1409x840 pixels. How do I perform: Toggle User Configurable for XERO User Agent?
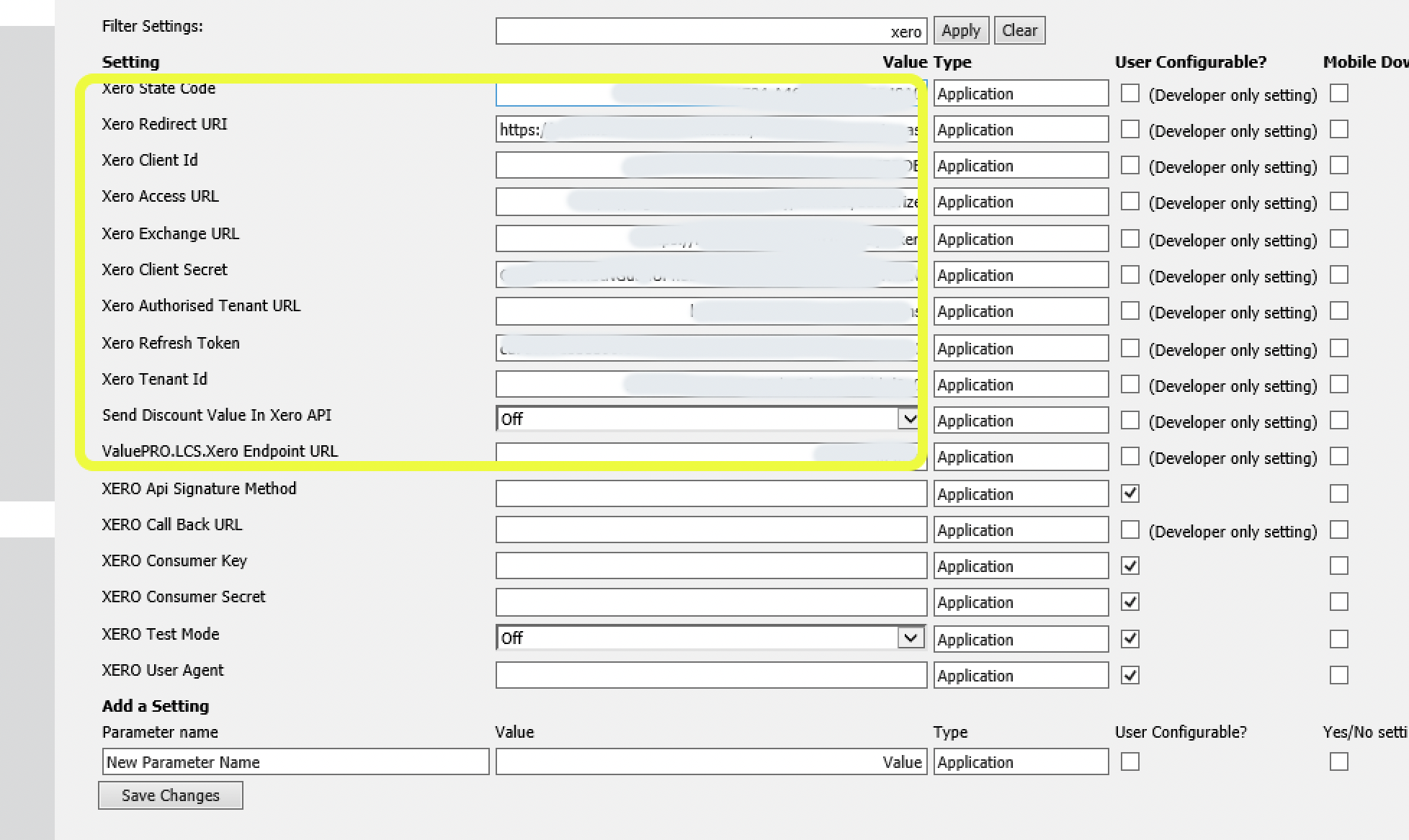(x=1130, y=675)
